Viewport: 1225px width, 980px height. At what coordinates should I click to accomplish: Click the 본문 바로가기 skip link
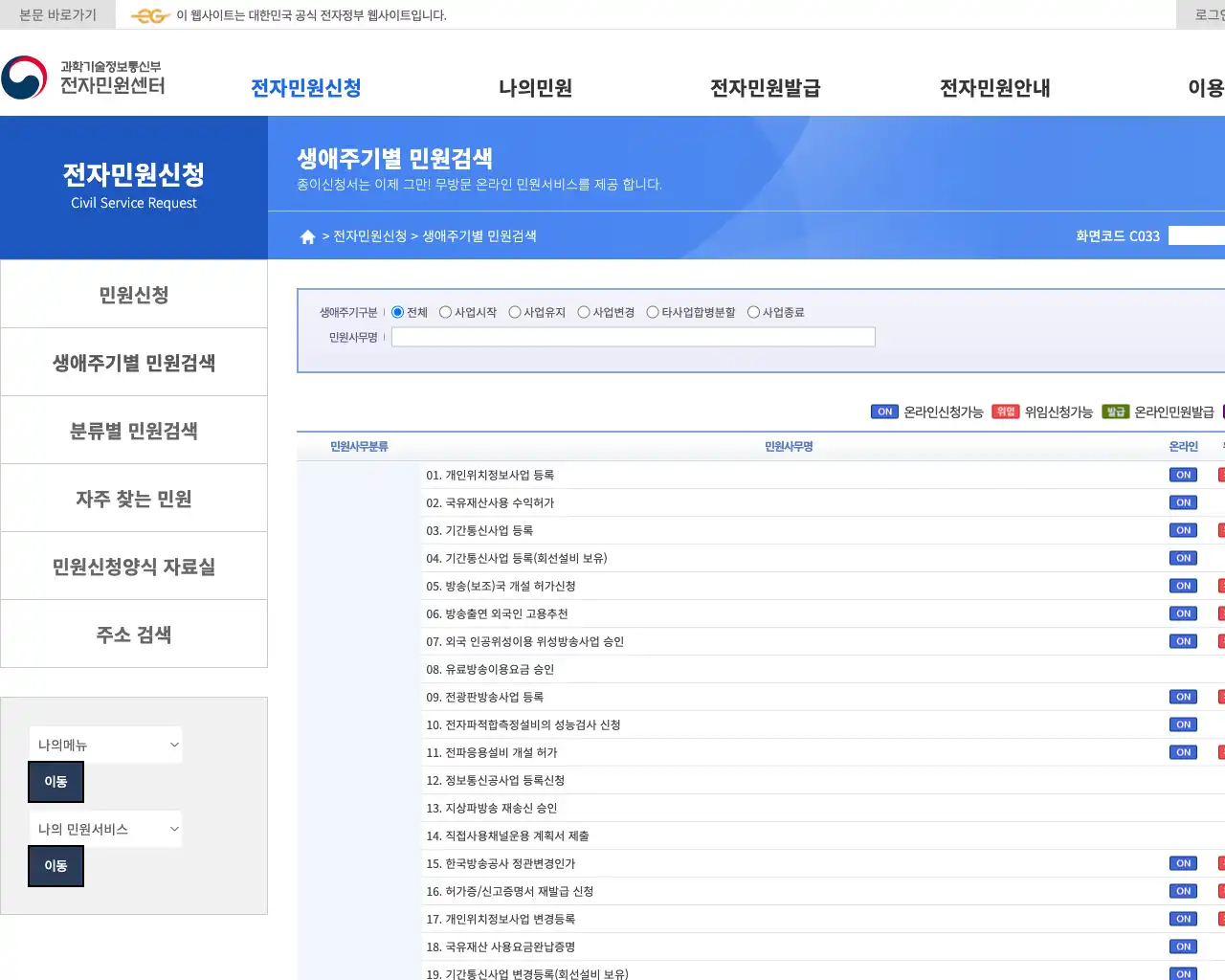(x=57, y=15)
